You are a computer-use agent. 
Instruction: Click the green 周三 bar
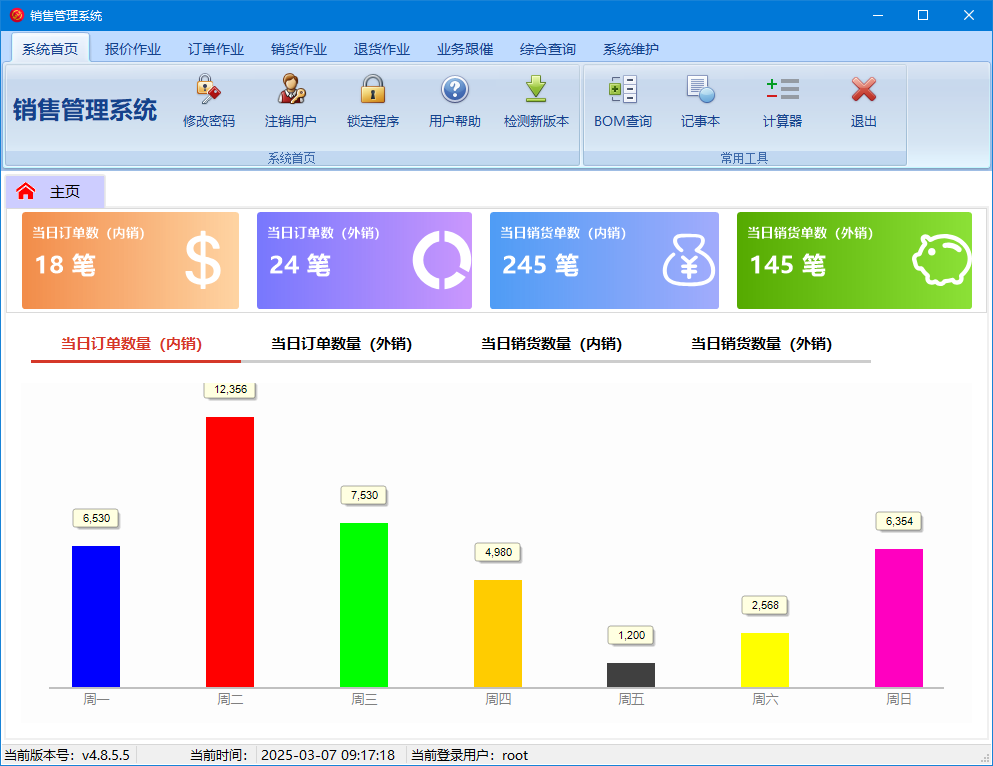[x=364, y=605]
